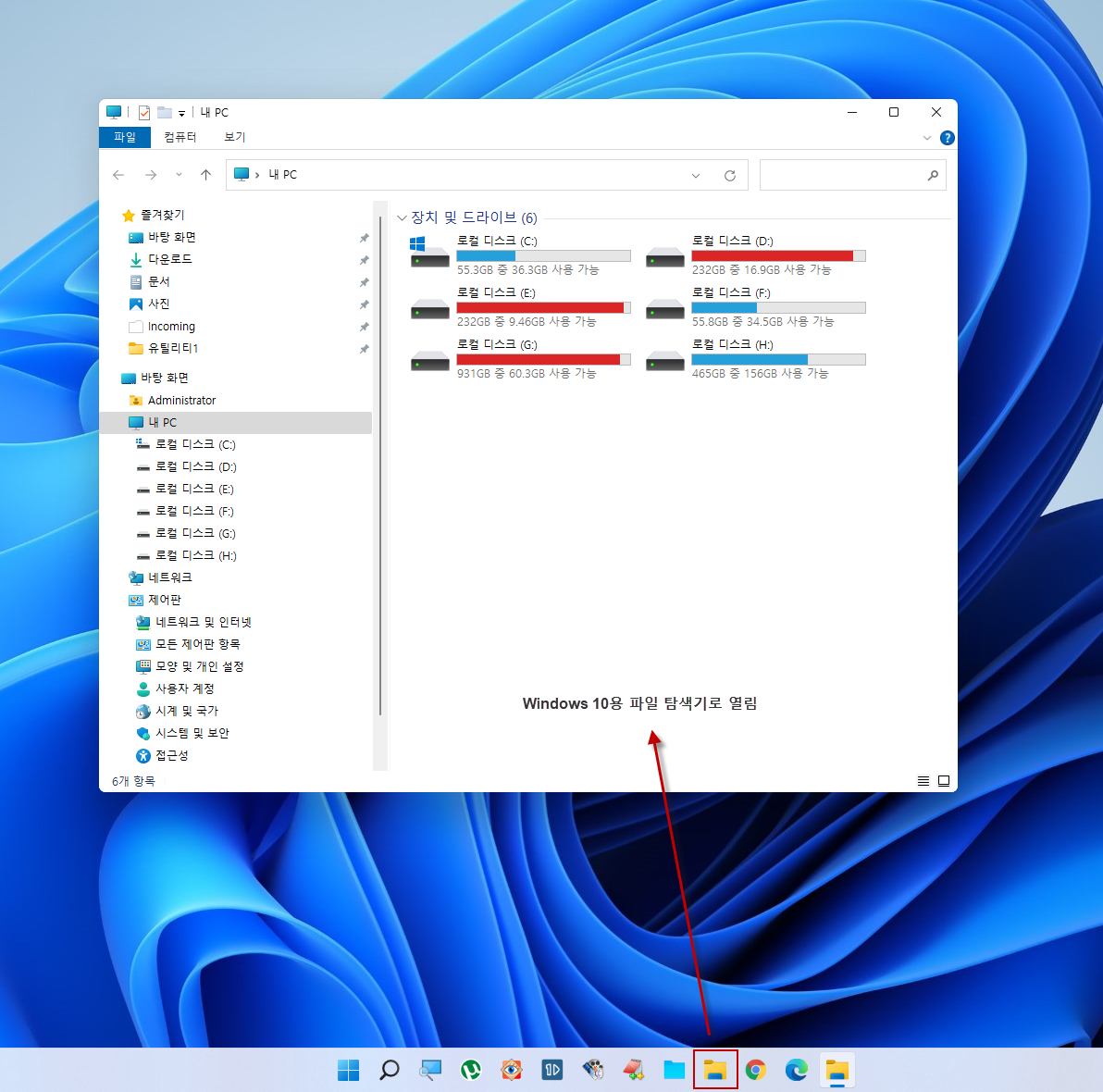Screen dimensions: 1103x1092
Task: Open the pinned 바탕 화면 under 즐겨찾기
Action: [171, 238]
